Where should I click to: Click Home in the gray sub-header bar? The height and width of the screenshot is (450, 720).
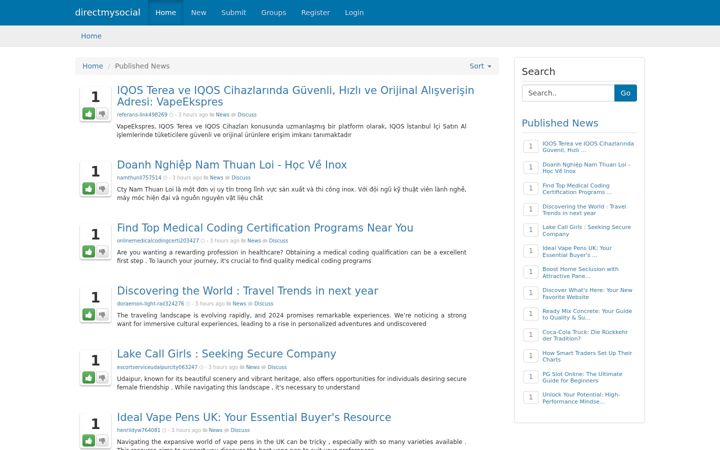[x=91, y=36]
